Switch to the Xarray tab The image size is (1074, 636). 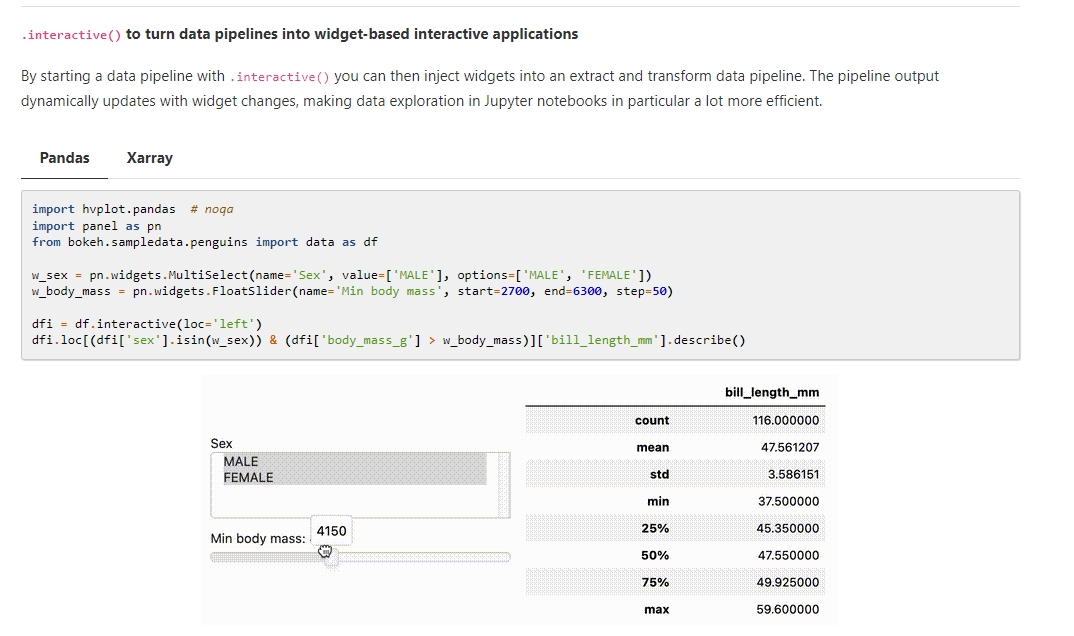pyautogui.click(x=149, y=157)
